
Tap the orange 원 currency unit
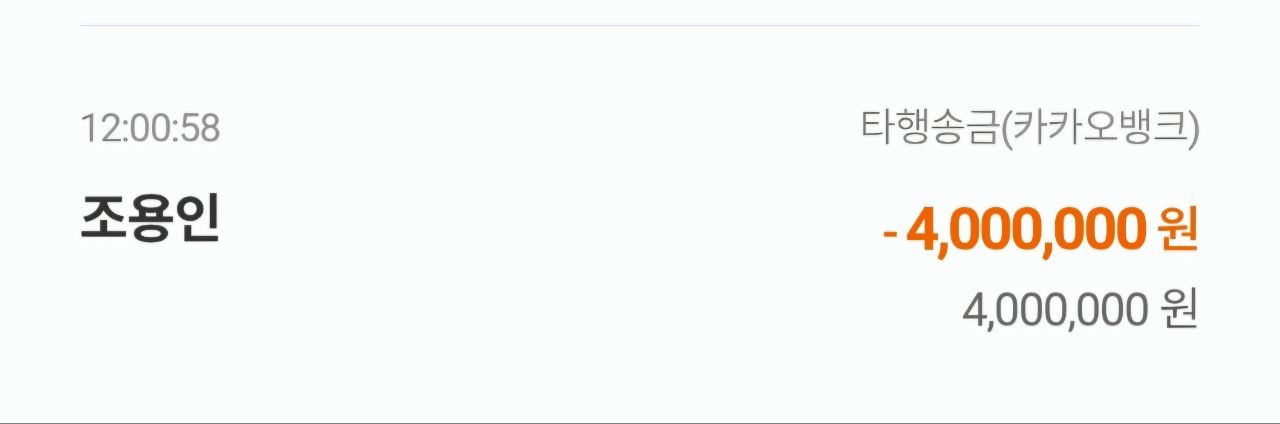(1177, 232)
